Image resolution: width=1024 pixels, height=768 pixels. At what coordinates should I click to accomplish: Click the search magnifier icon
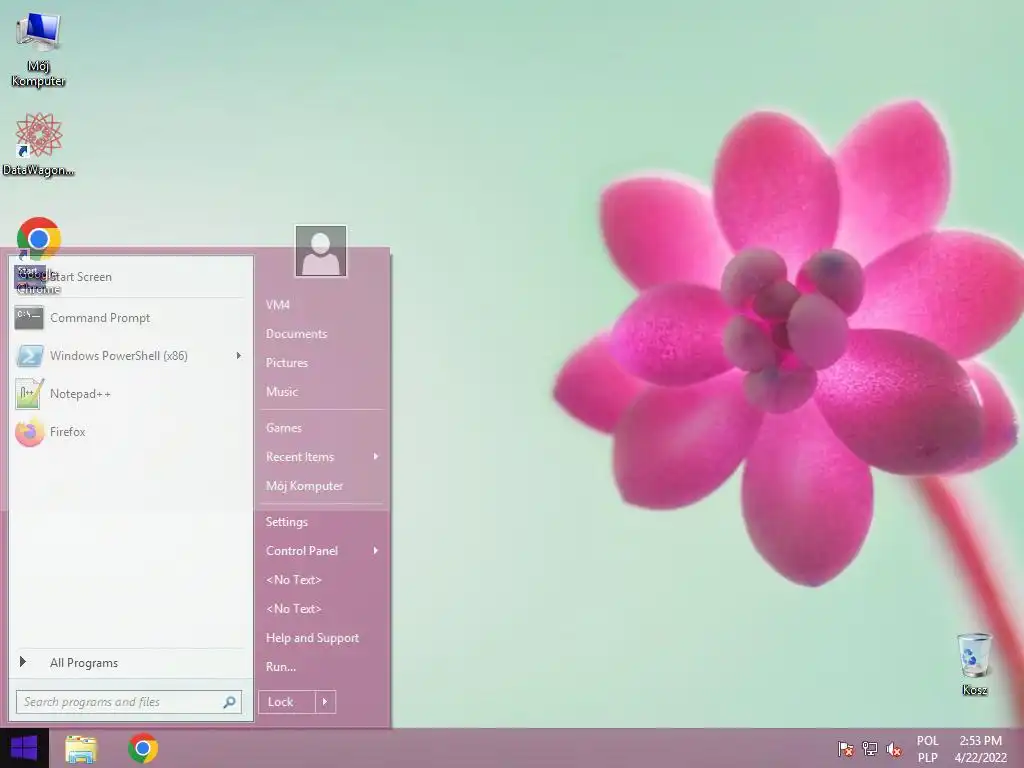tap(229, 702)
